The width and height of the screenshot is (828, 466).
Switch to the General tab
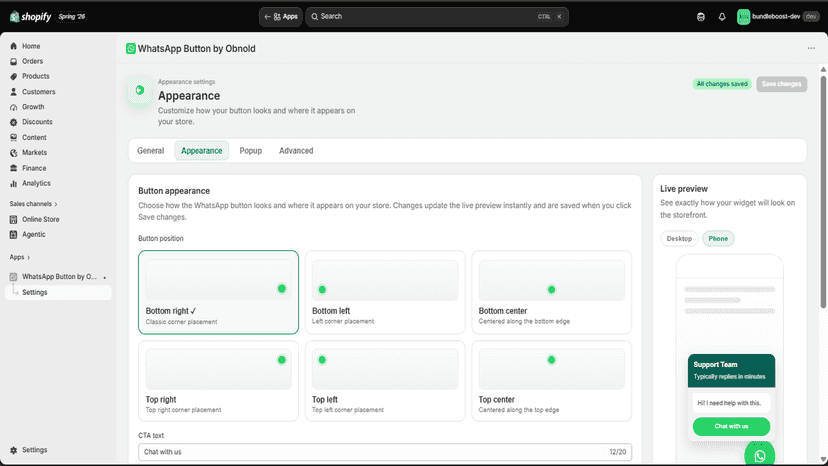(x=150, y=151)
